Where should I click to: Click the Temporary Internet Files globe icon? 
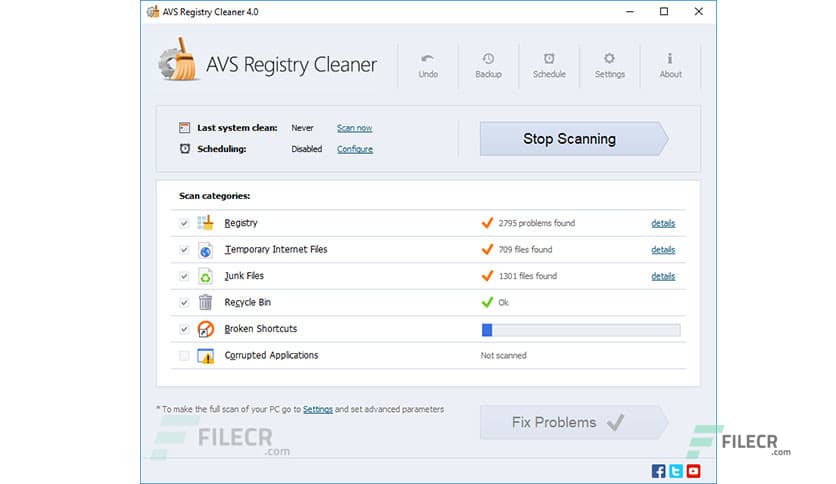pyautogui.click(x=206, y=249)
